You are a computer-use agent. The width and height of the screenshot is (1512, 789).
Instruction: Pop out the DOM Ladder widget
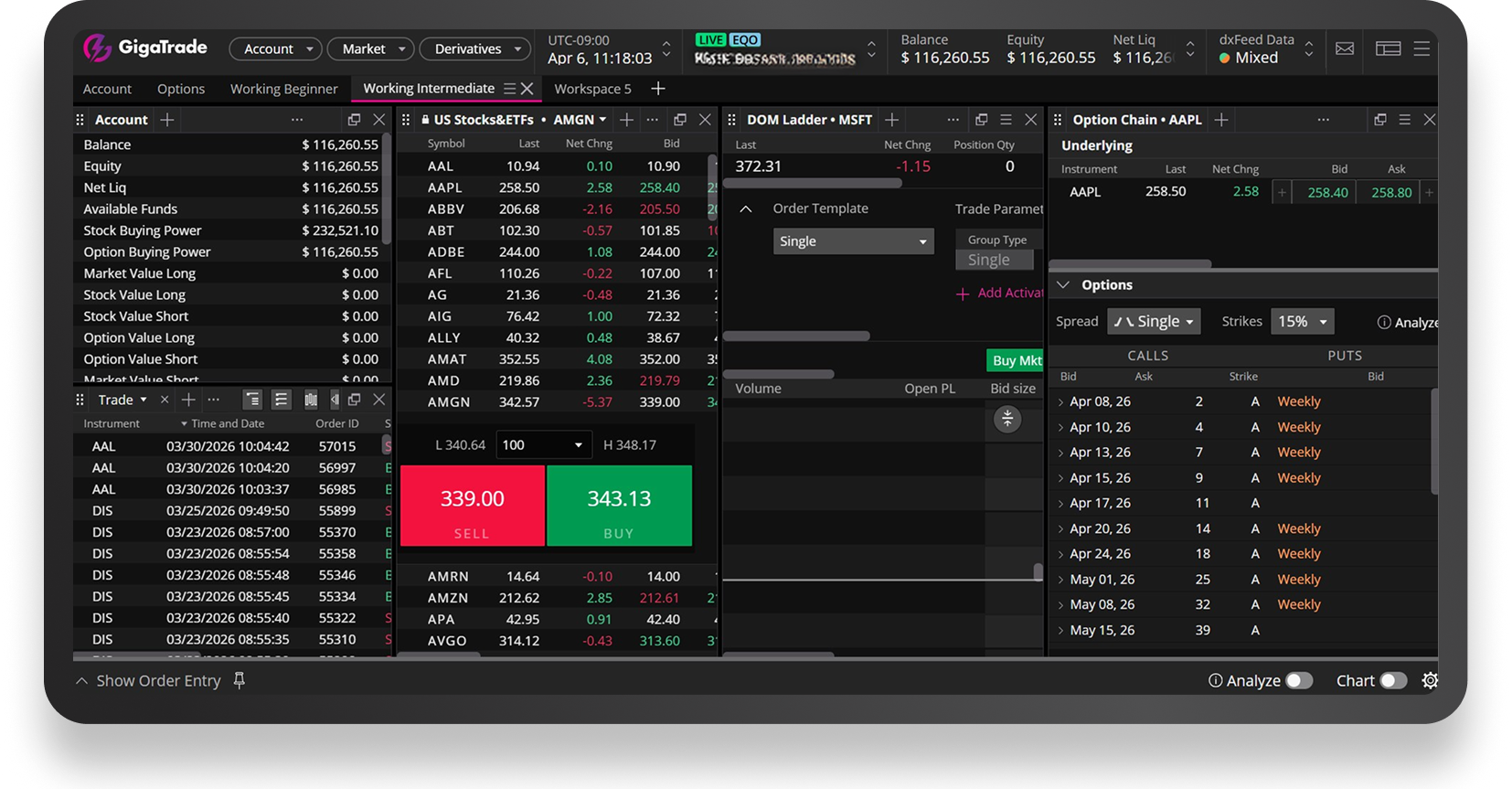pyautogui.click(x=982, y=120)
